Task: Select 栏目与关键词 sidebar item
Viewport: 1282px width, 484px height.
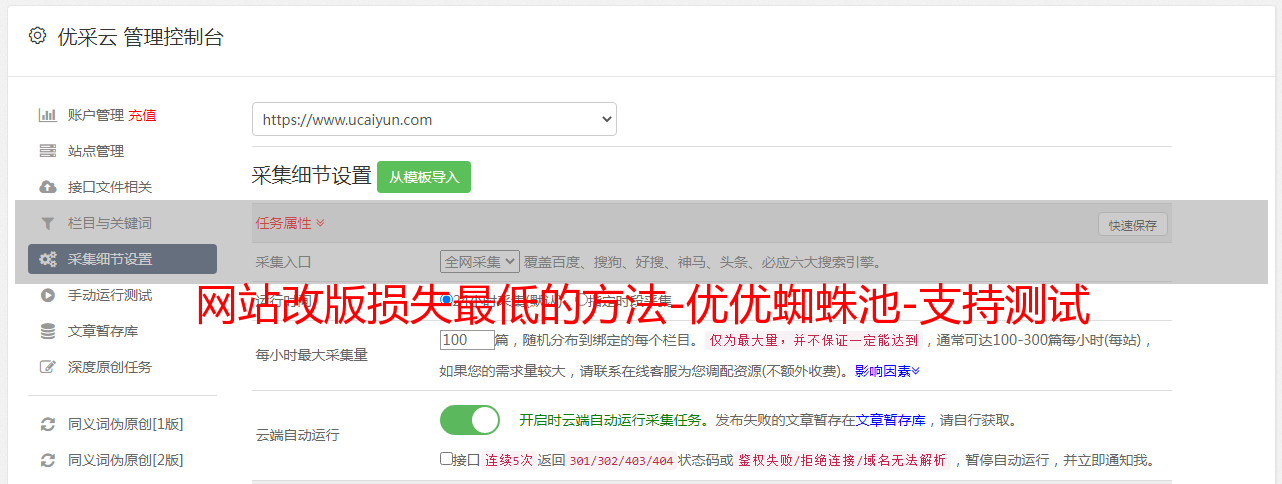Action: [x=110, y=223]
